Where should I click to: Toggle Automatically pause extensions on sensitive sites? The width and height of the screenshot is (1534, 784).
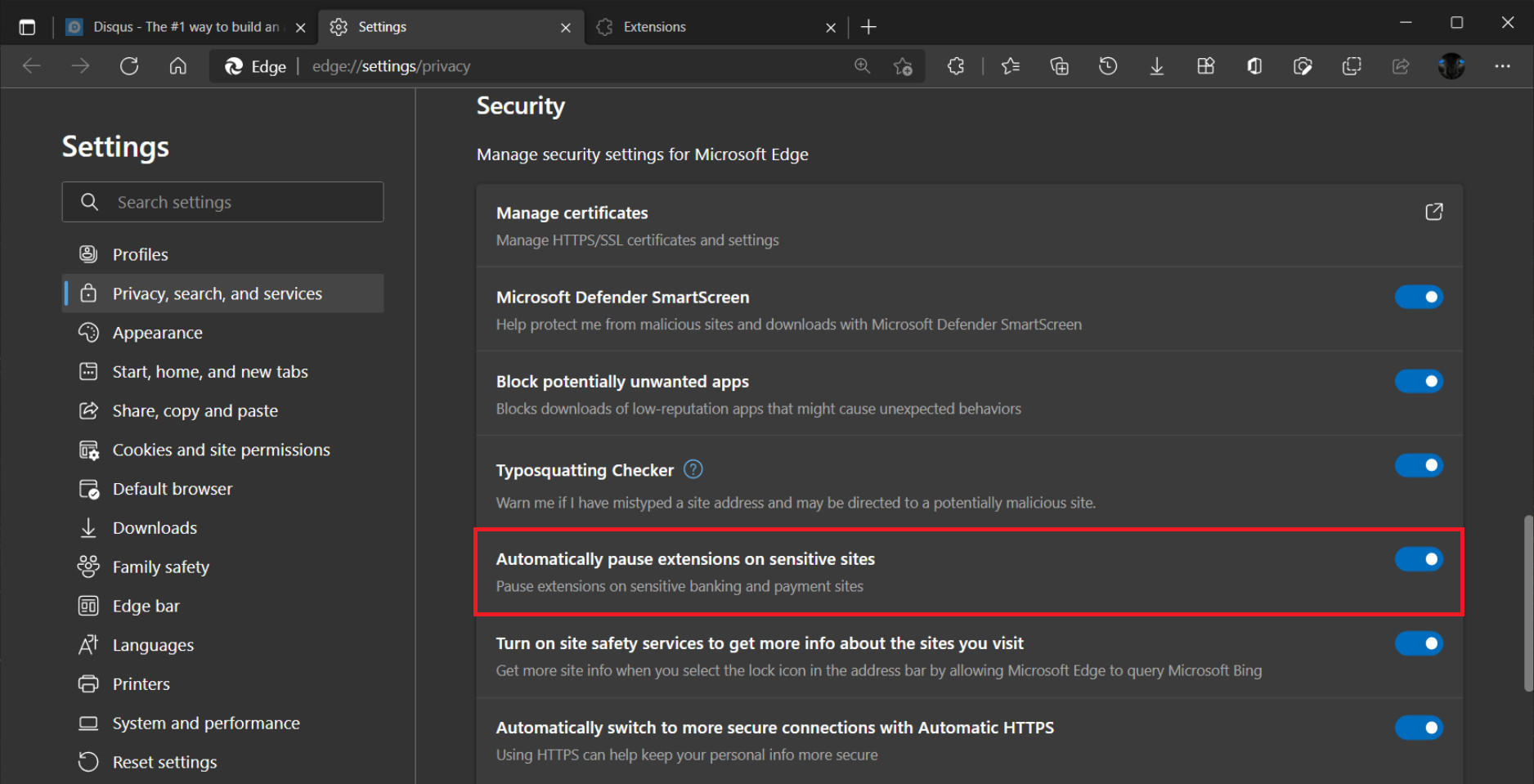[x=1419, y=559]
